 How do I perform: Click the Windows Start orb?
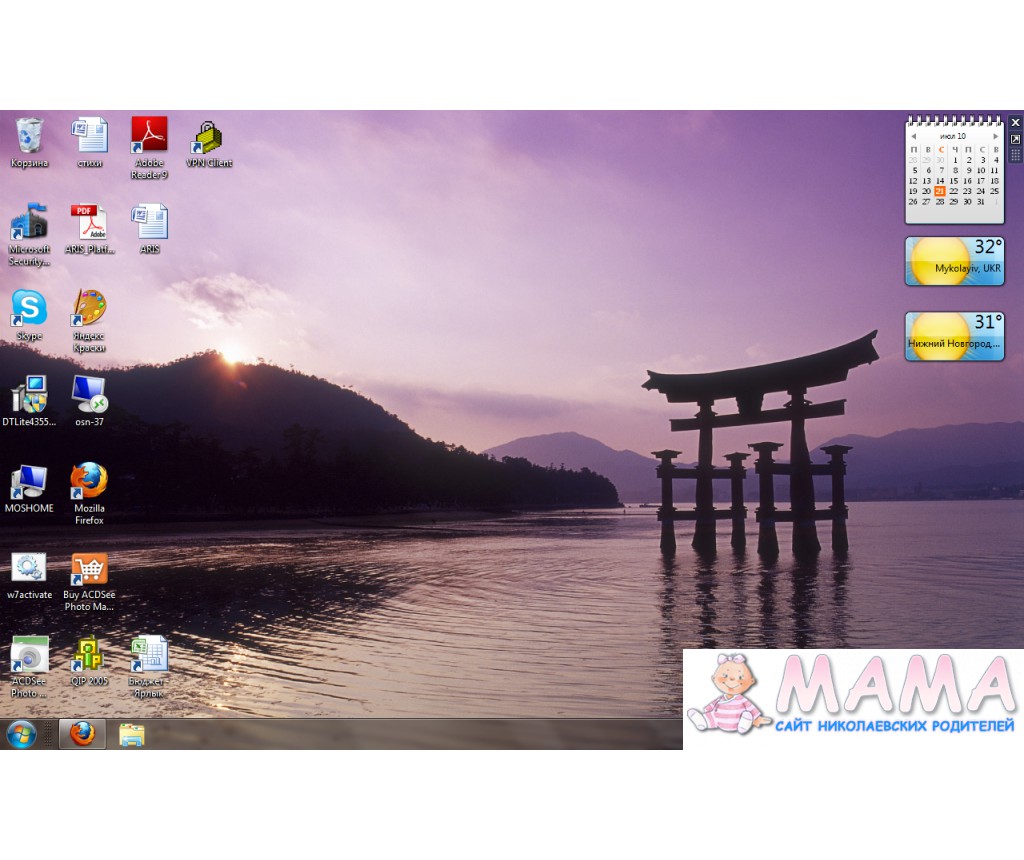[21, 734]
